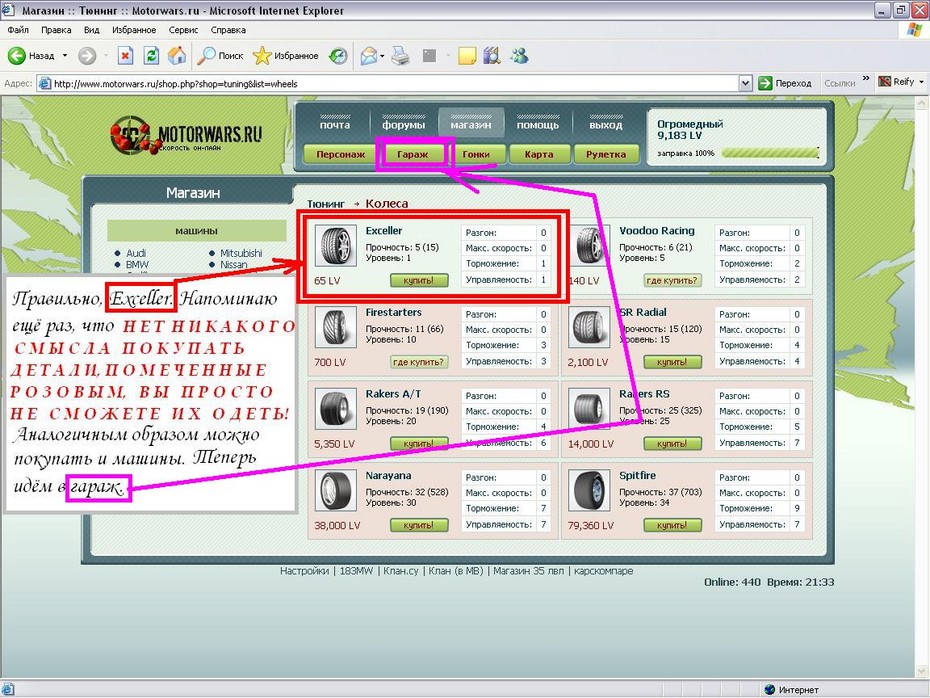Click the заправка fuel progress bar

pyautogui.click(x=770, y=153)
